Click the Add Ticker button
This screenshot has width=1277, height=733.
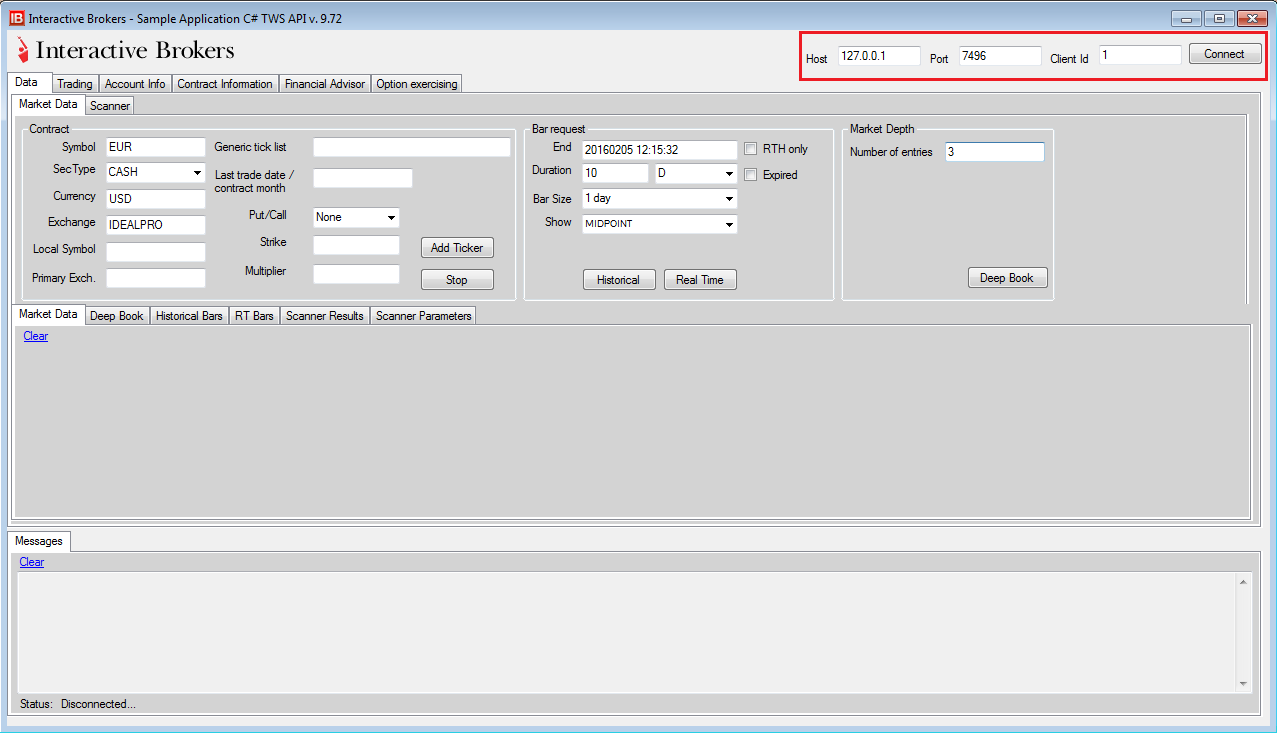[x=457, y=248]
